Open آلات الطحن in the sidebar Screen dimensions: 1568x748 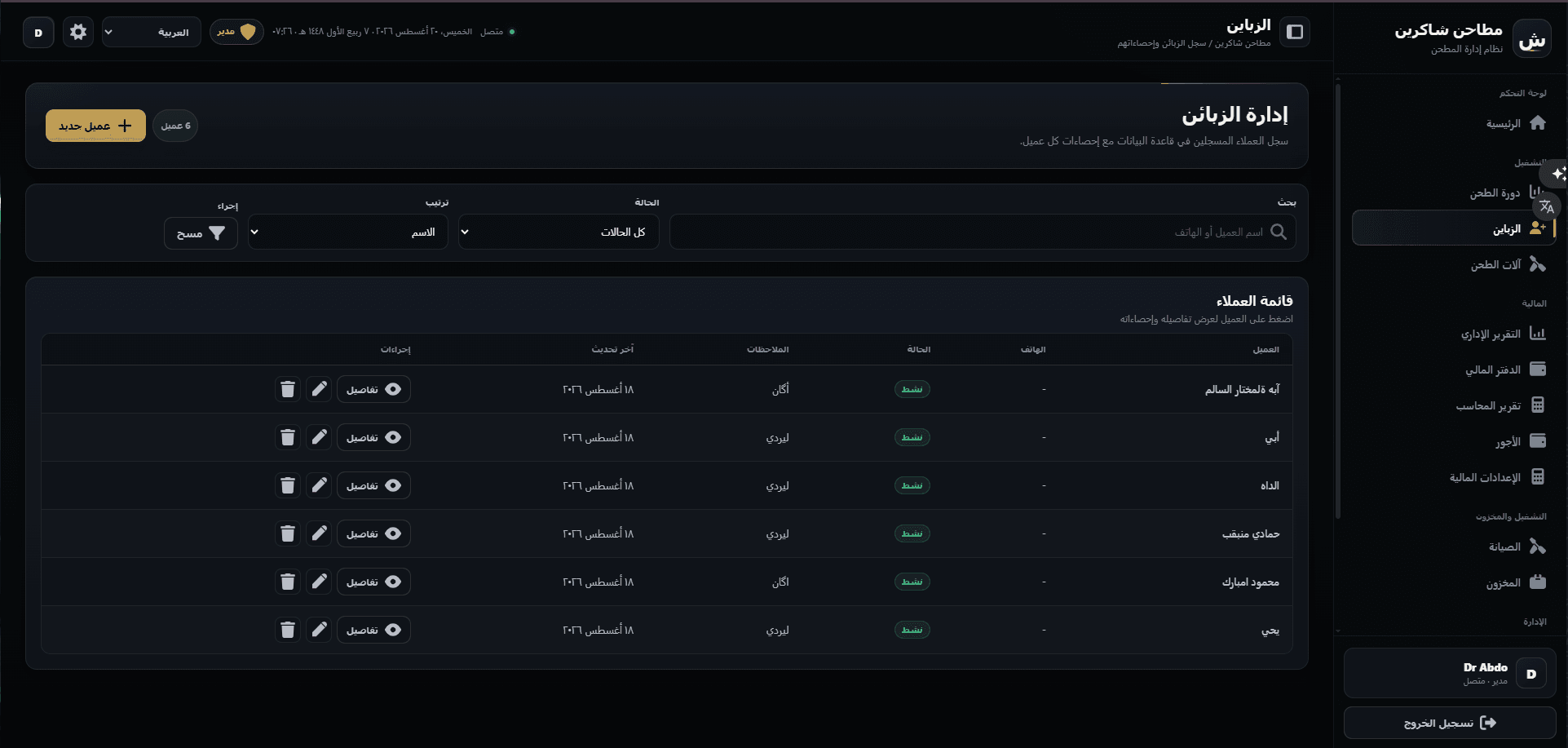pyautogui.click(x=1454, y=264)
